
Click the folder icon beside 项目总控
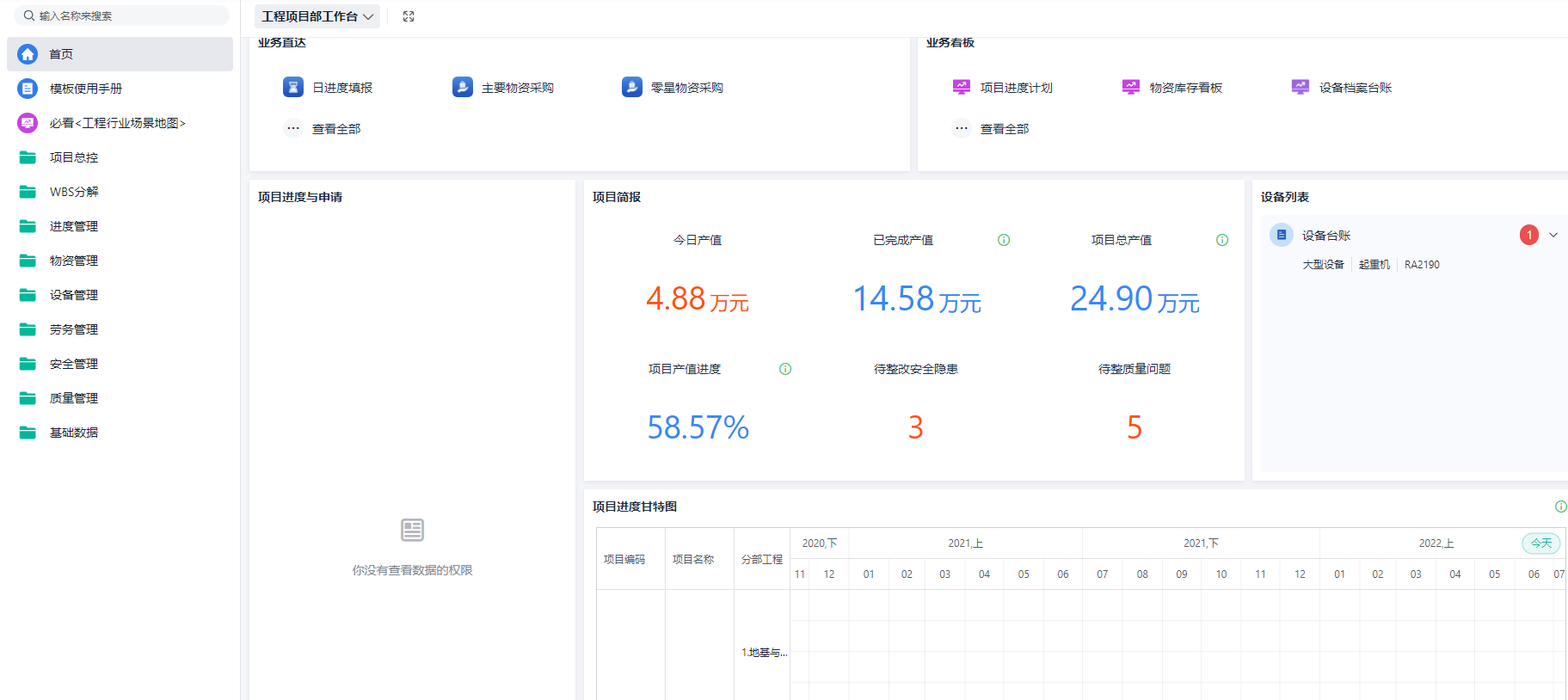28,157
